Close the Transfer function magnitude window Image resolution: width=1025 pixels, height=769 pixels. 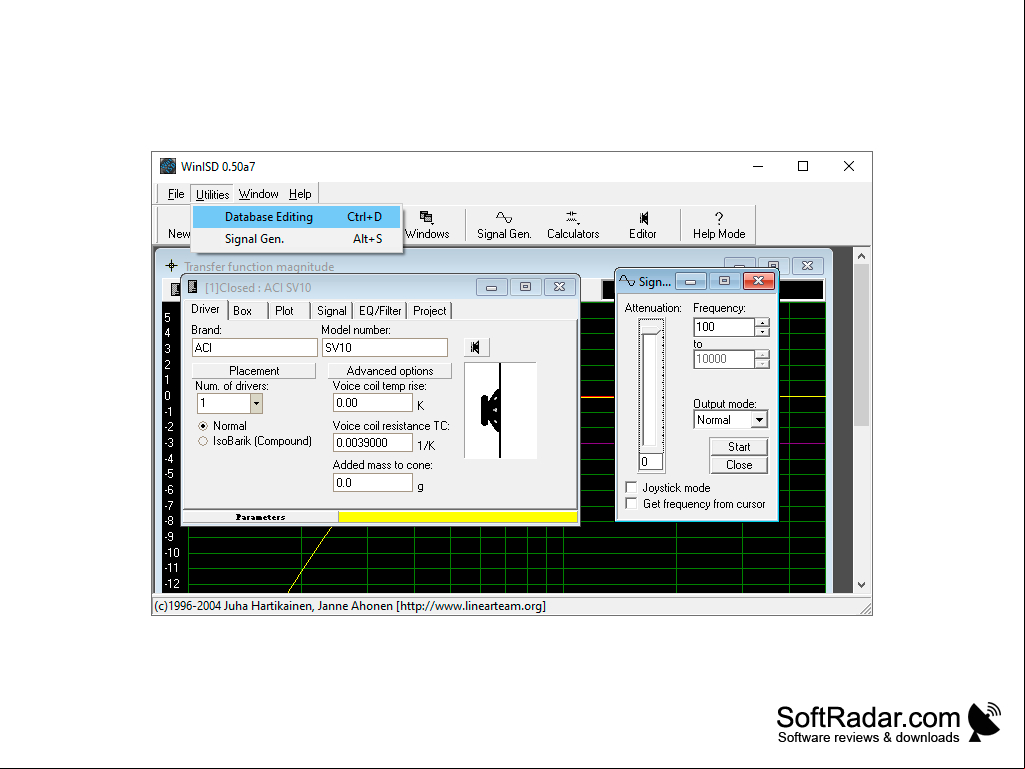click(807, 265)
